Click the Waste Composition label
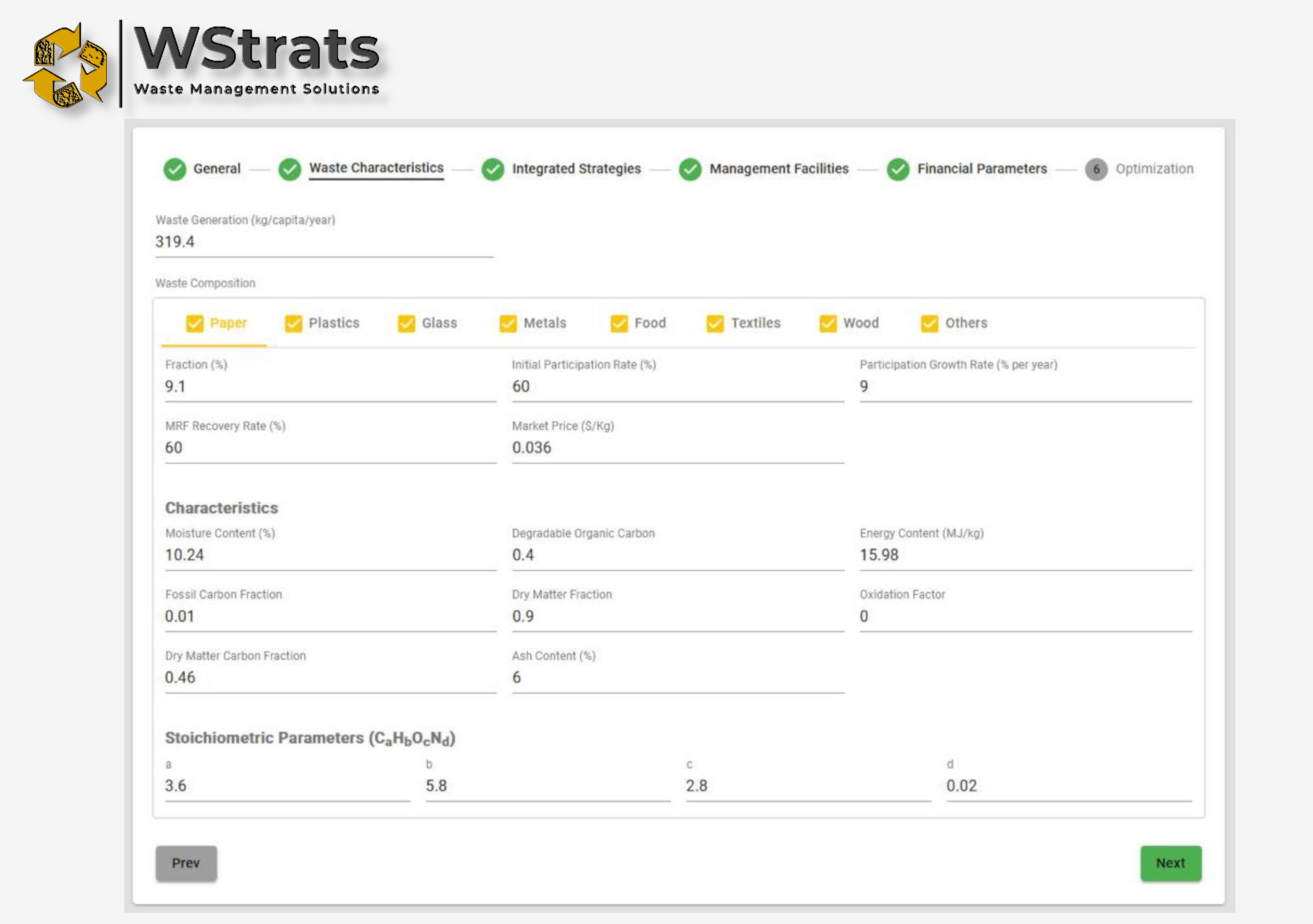Viewport: 1313px width, 924px height. 205,283
